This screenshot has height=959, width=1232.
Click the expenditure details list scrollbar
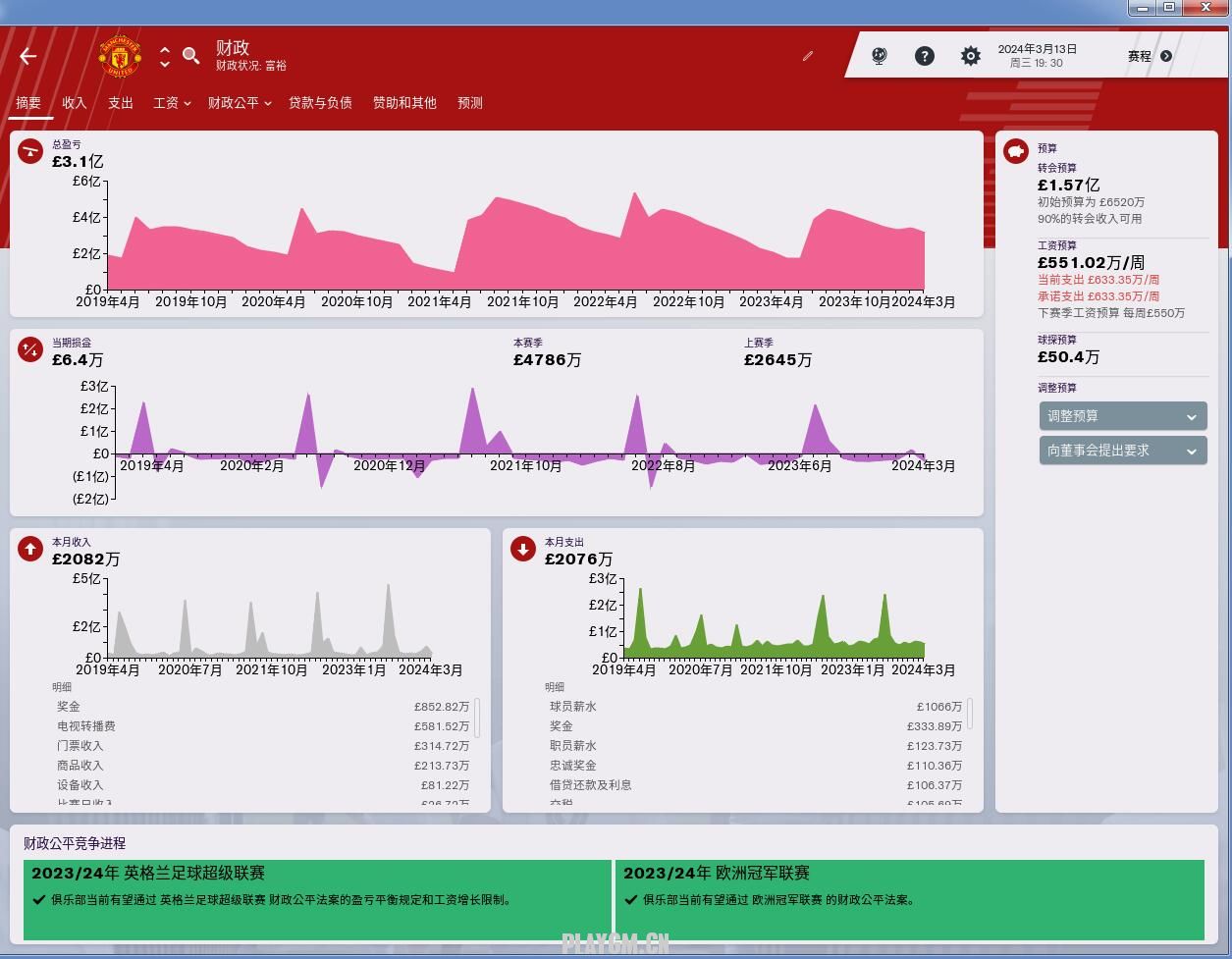(970, 714)
